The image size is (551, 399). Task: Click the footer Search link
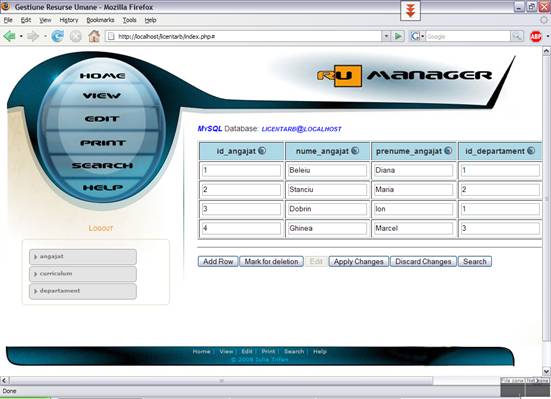[x=294, y=351]
